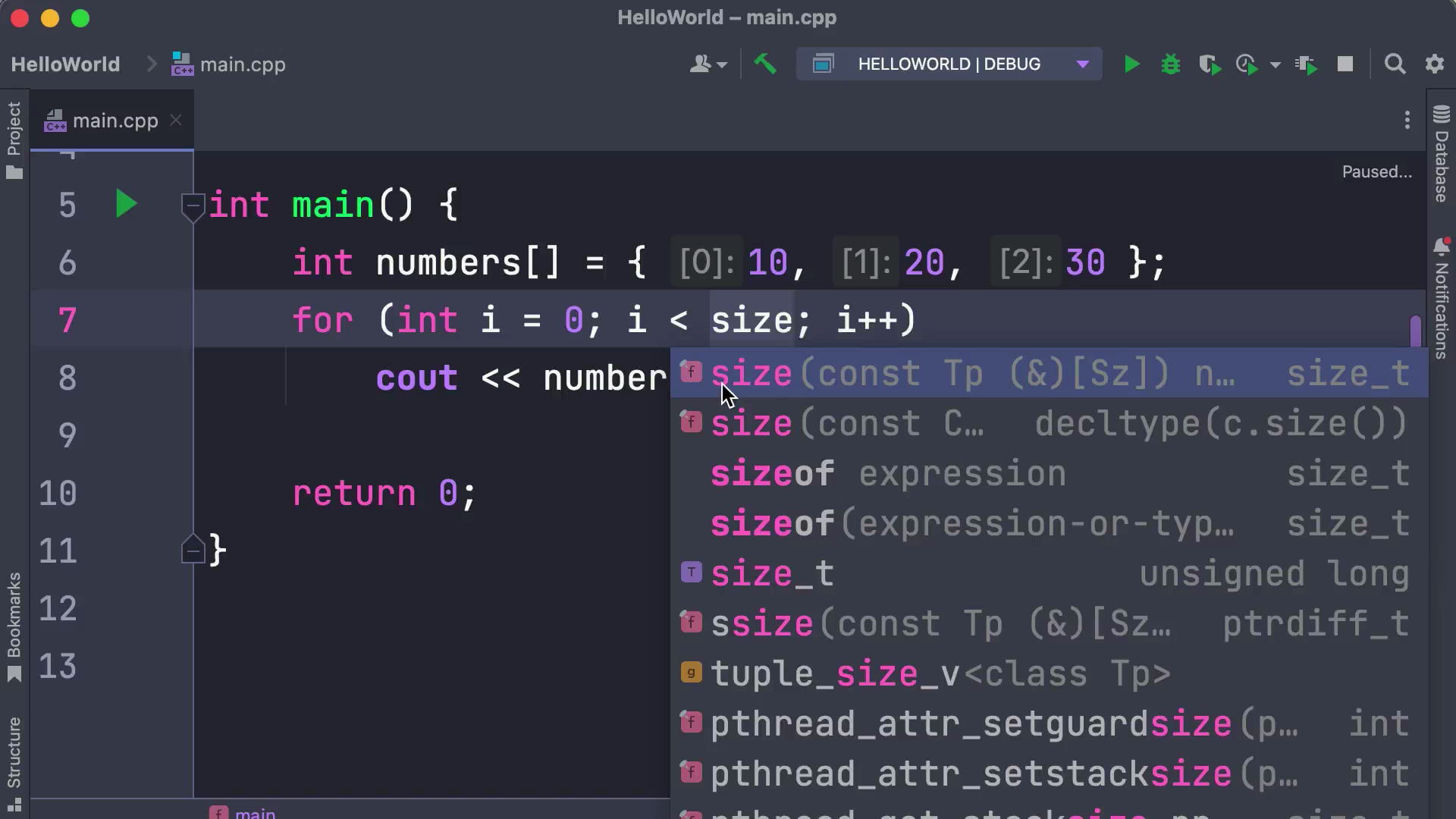Choose ssize ptrdiff_t completion entry

point(1049,623)
